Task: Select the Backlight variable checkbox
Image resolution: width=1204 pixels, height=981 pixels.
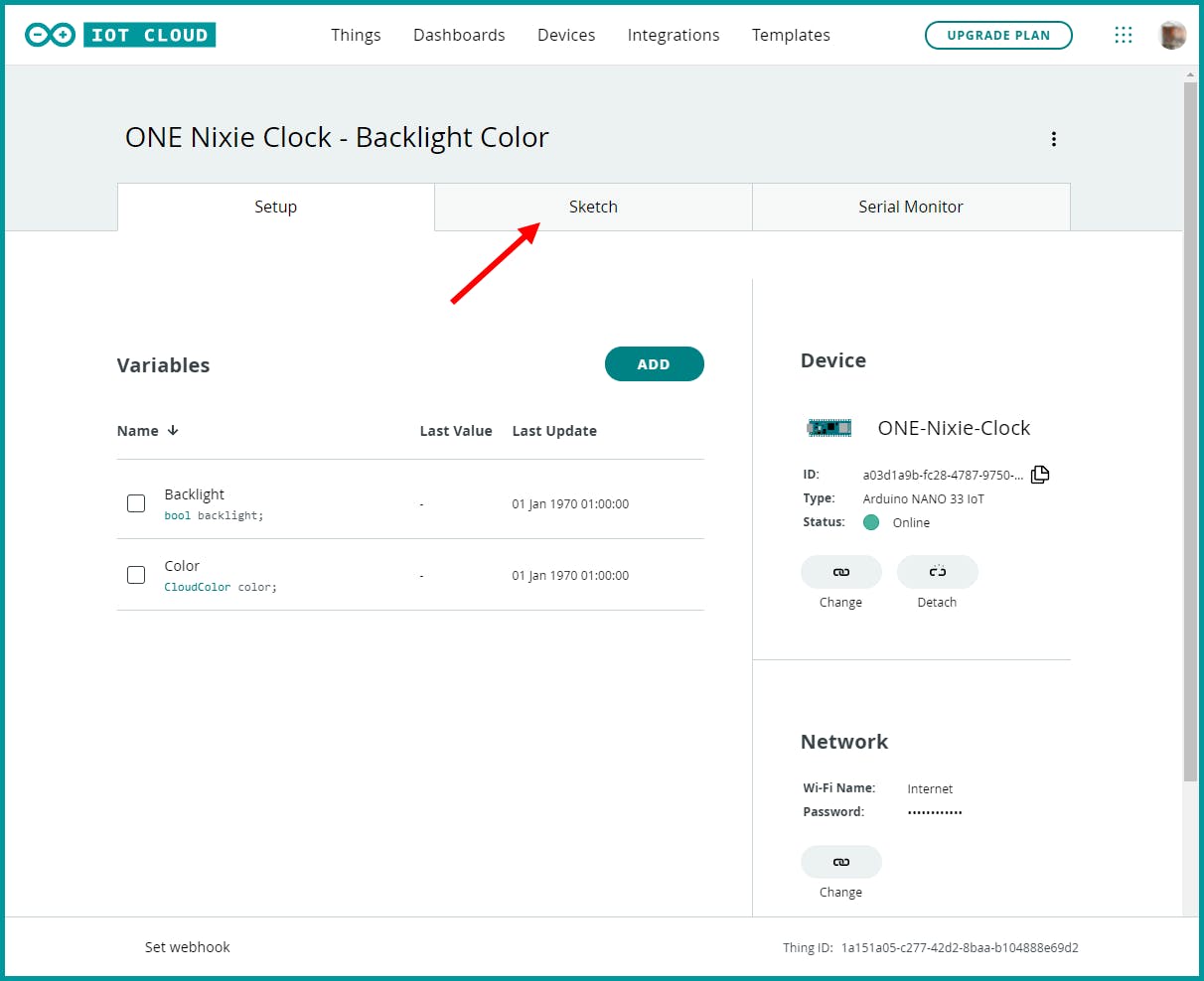Action: coord(136,503)
